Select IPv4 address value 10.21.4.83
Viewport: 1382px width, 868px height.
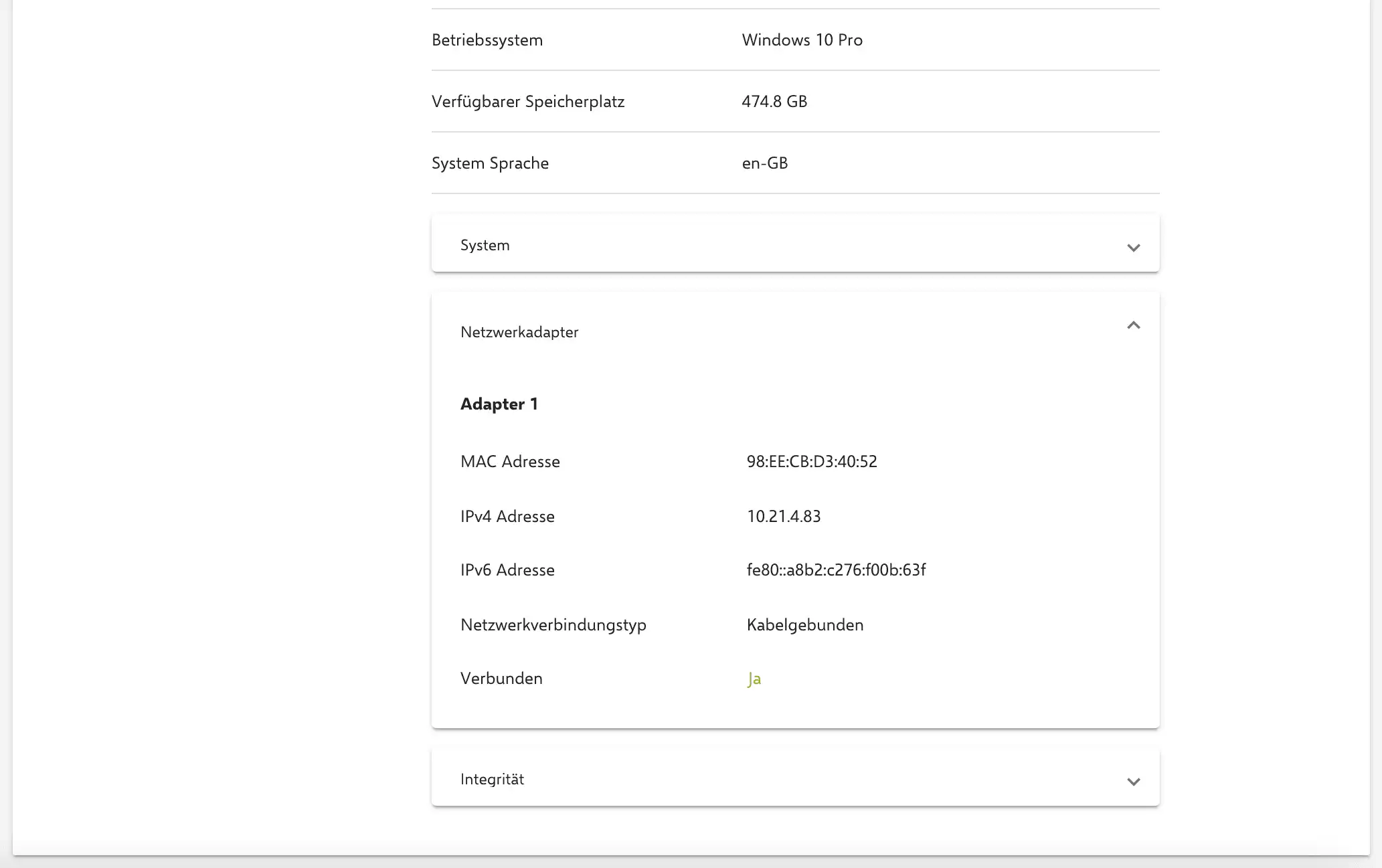(784, 516)
